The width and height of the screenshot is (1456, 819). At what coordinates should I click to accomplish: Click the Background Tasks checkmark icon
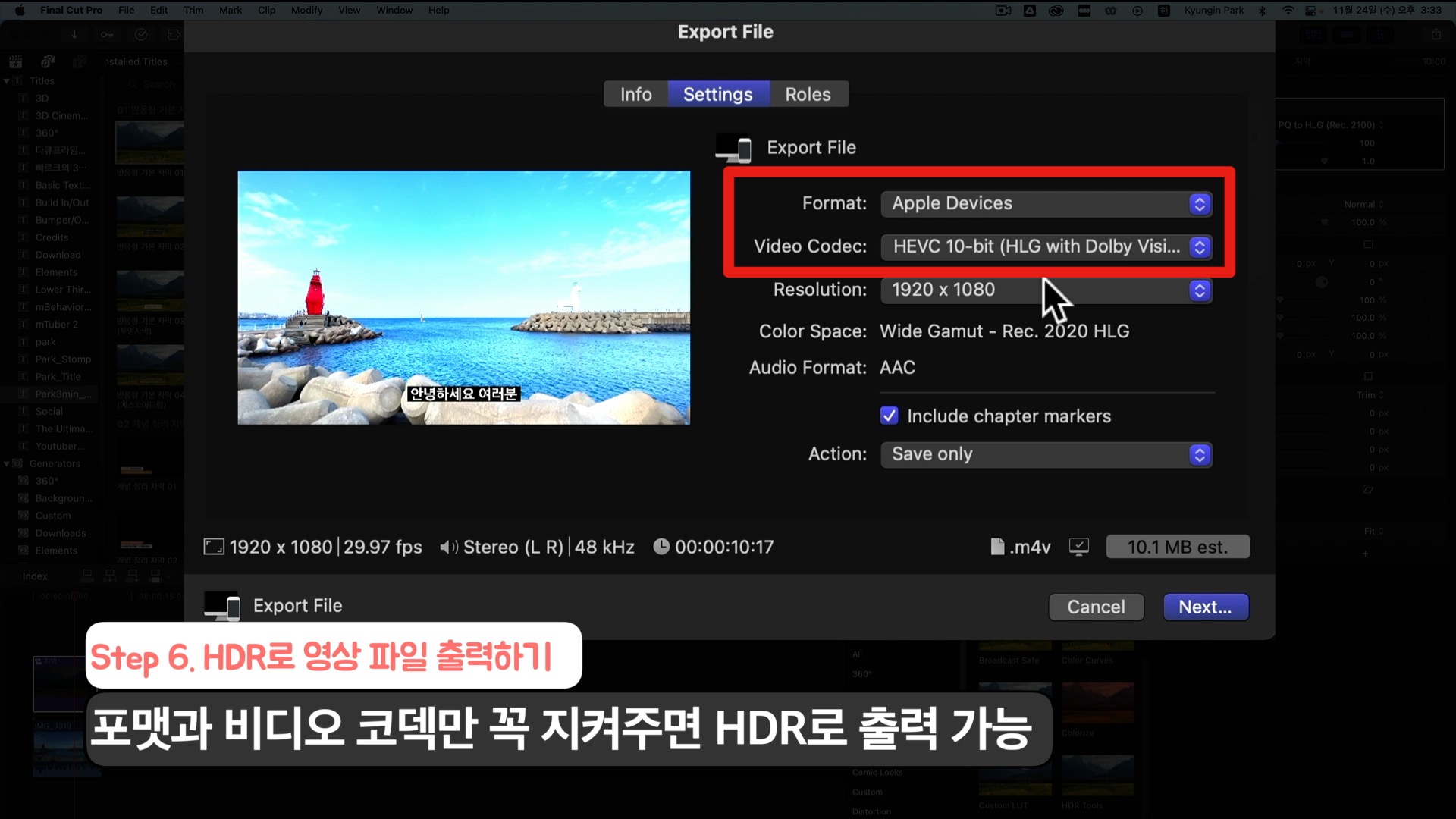(141, 35)
